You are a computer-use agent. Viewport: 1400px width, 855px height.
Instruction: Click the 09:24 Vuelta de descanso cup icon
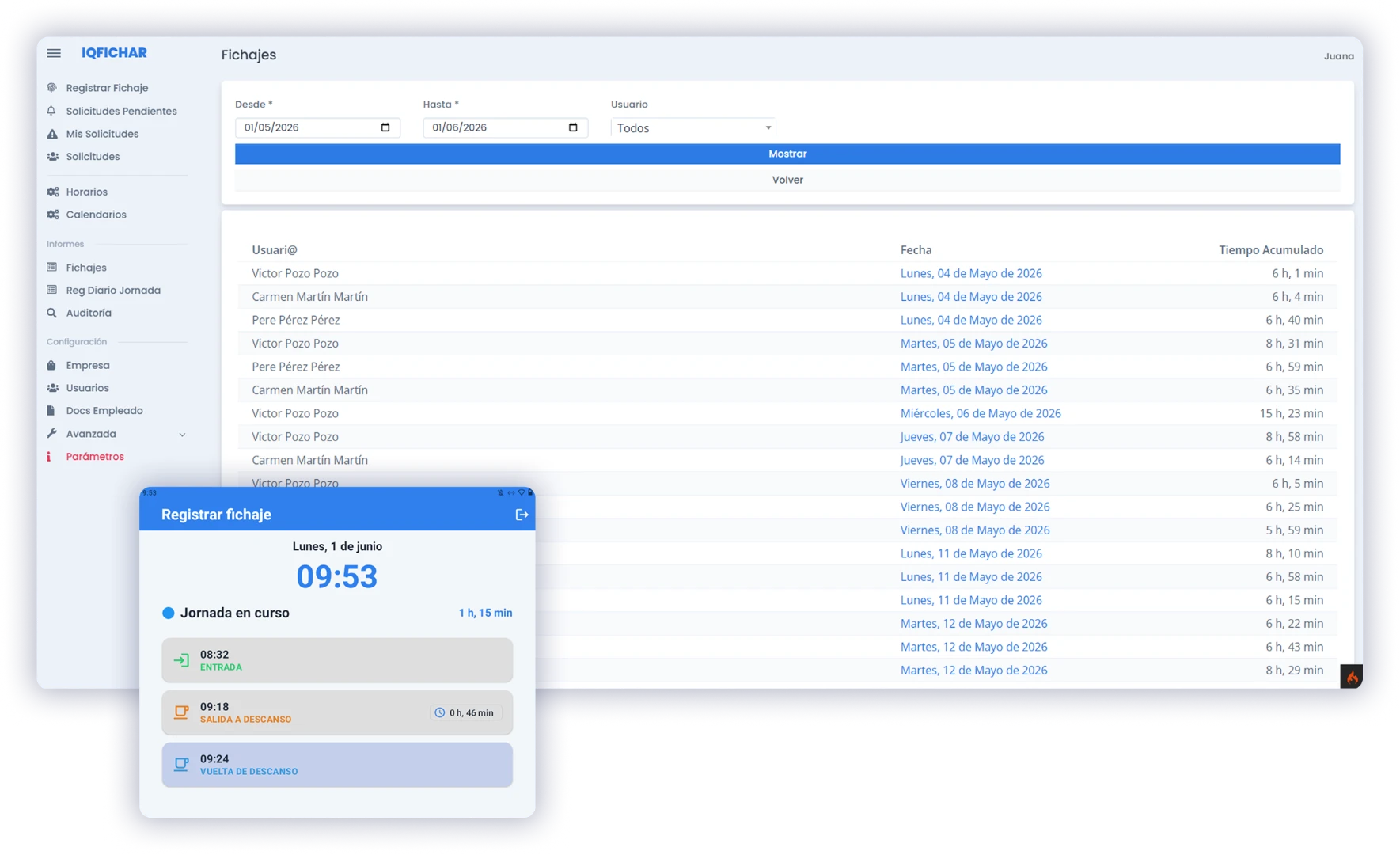[181, 765]
